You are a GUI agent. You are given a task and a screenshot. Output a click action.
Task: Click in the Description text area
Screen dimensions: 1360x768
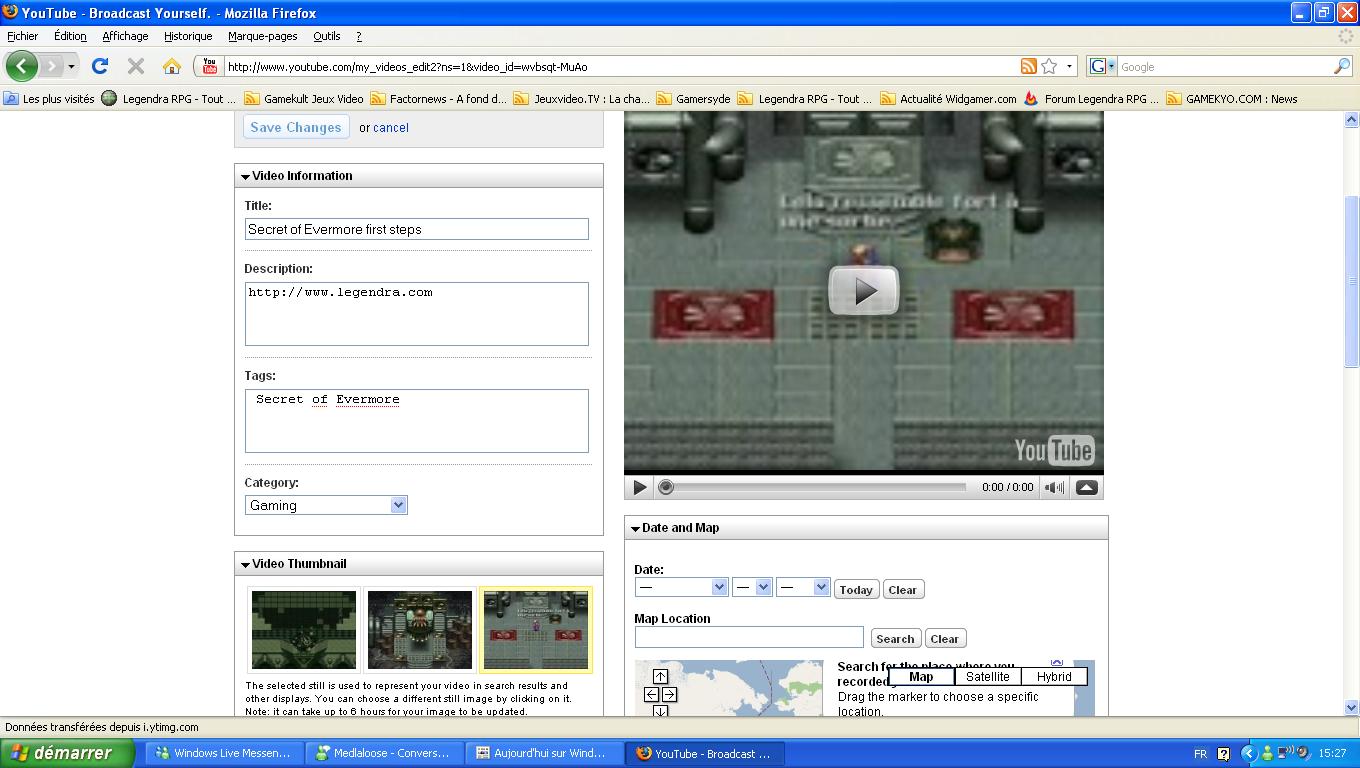[x=417, y=314]
